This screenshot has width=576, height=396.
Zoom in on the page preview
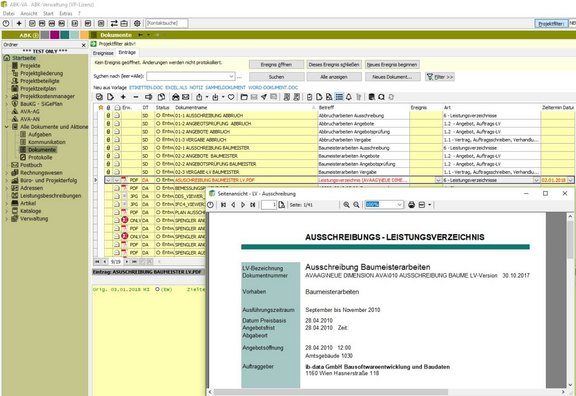point(346,205)
